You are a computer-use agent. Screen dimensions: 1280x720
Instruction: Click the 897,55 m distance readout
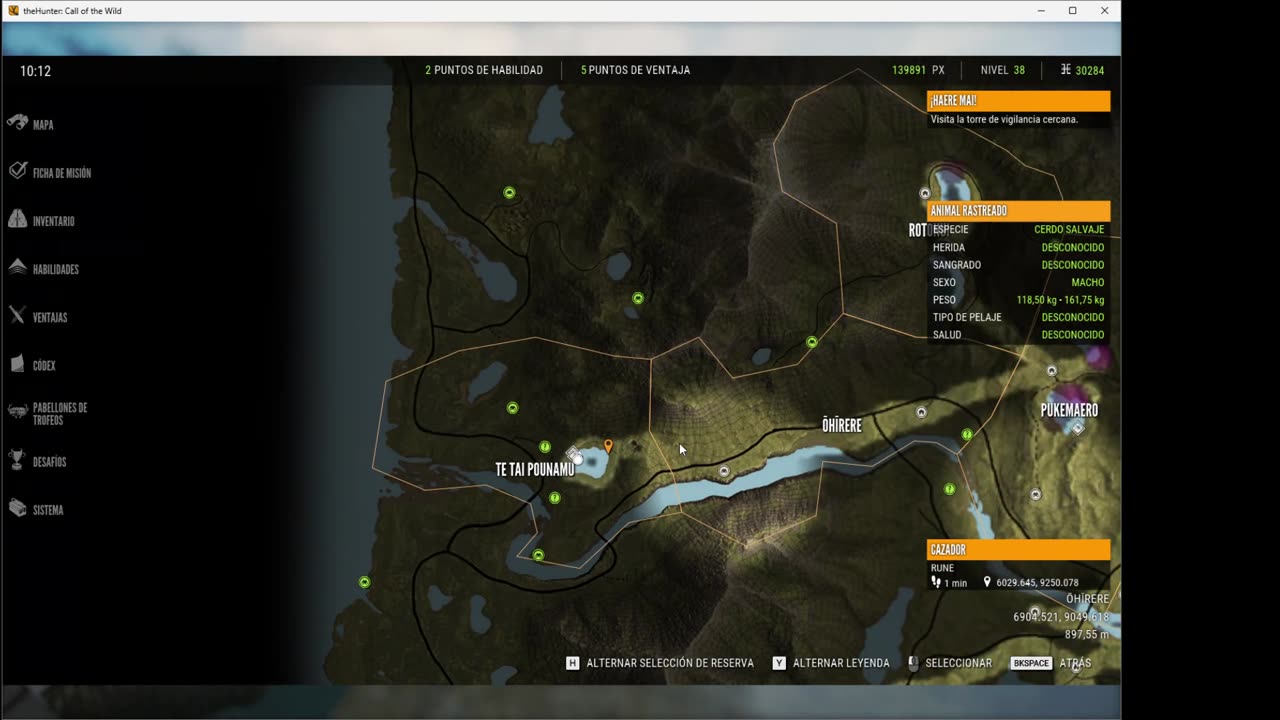coord(1086,635)
